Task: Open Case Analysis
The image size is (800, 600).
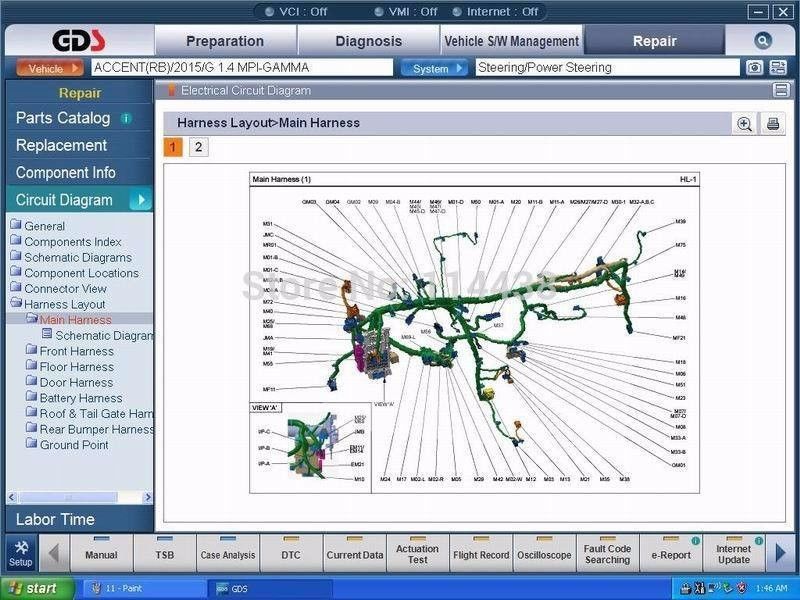Action: (228, 554)
